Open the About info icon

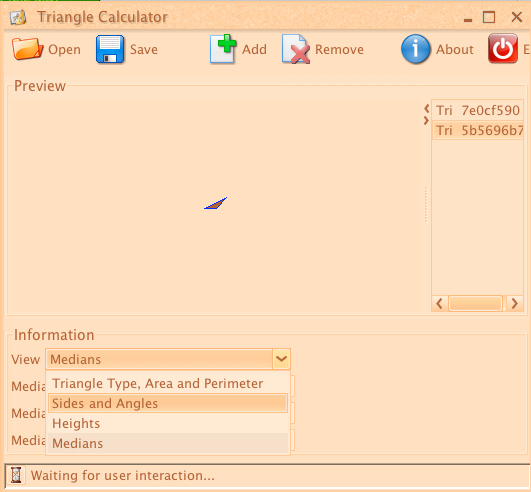(x=416, y=49)
